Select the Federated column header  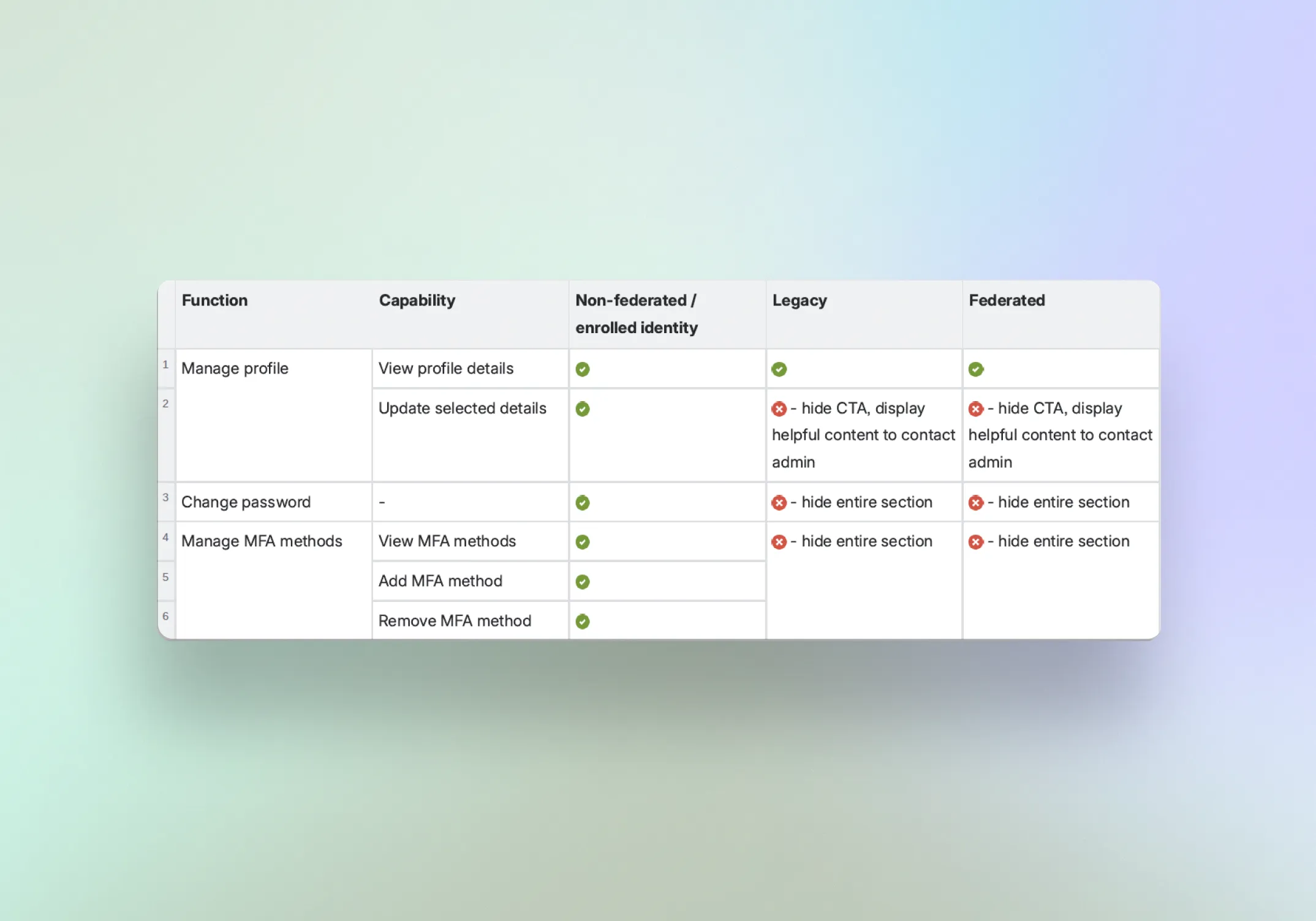point(1007,301)
